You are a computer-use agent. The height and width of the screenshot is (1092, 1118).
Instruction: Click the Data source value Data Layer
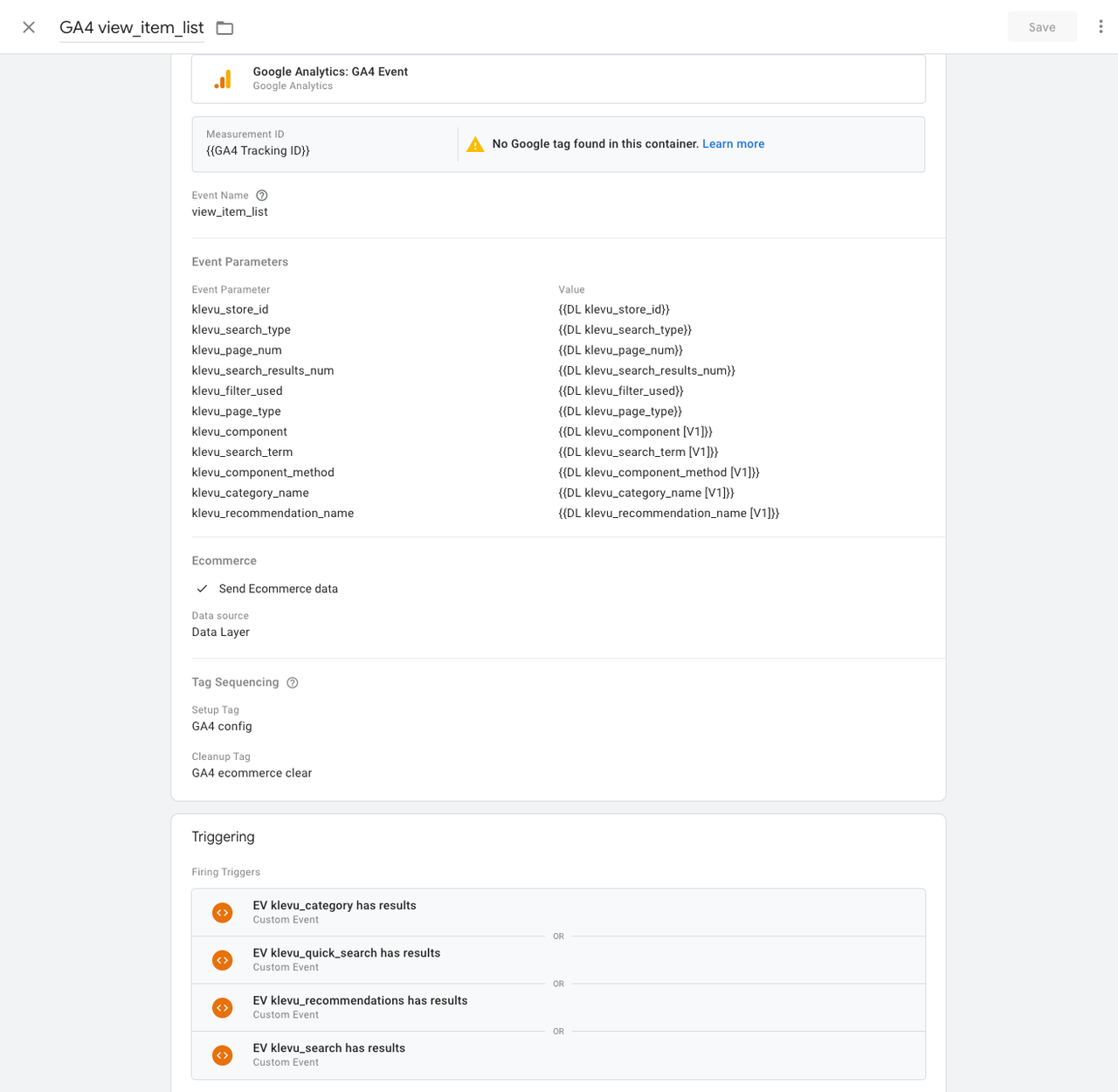coord(221,632)
